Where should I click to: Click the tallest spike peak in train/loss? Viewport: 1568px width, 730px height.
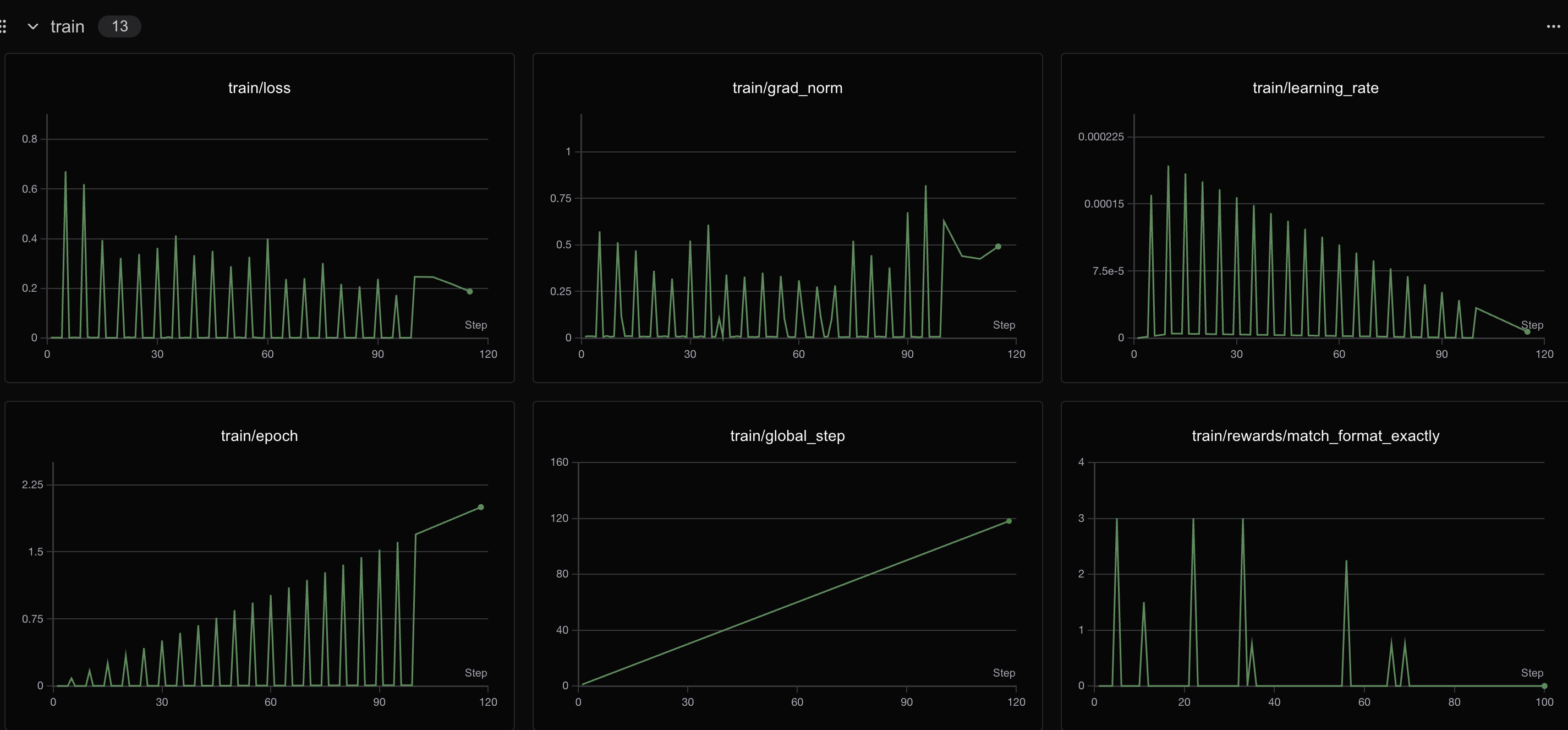pos(65,172)
